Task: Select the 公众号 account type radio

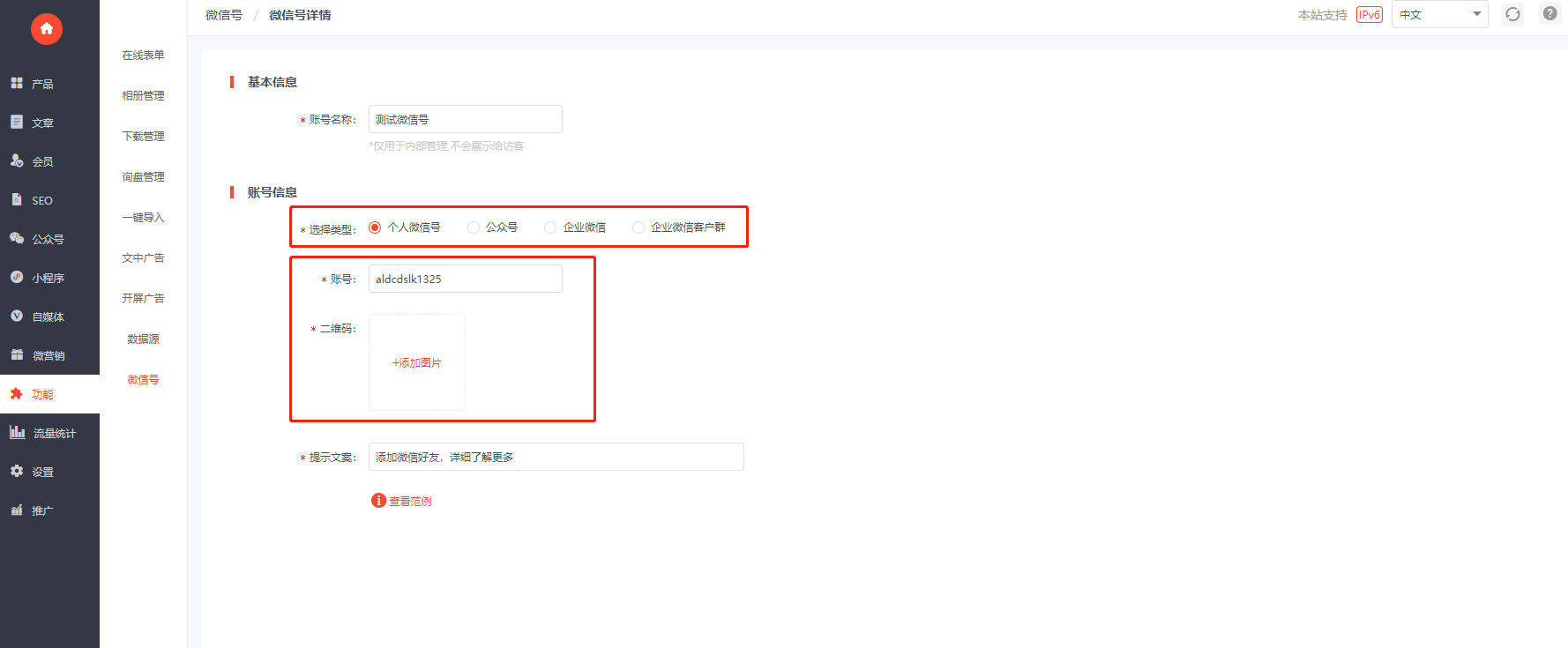Action: [x=474, y=227]
